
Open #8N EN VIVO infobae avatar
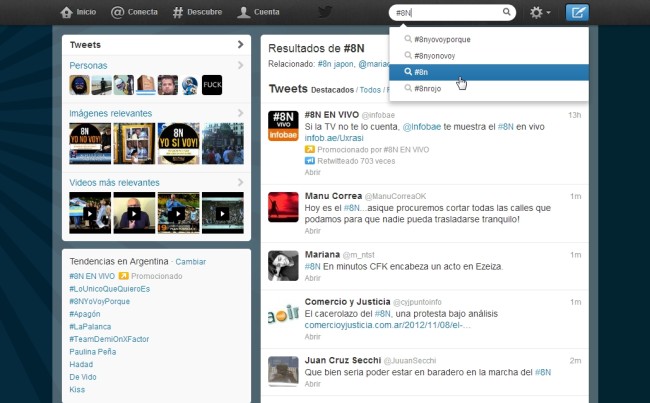click(283, 126)
